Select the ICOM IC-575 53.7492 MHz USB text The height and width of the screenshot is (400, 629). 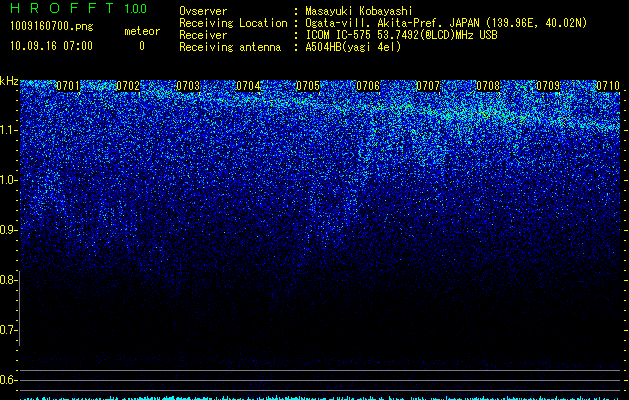pos(401,35)
